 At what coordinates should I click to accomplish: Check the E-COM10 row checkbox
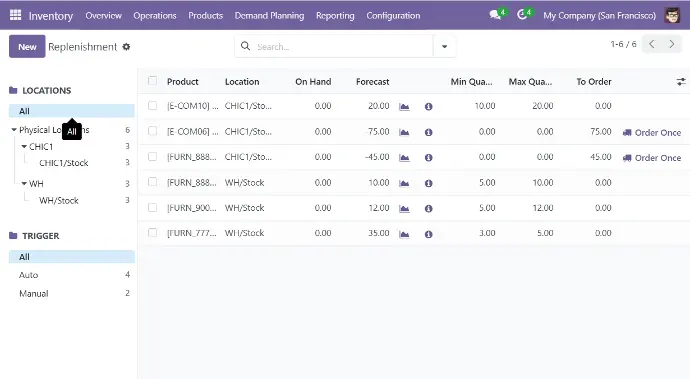tap(152, 106)
